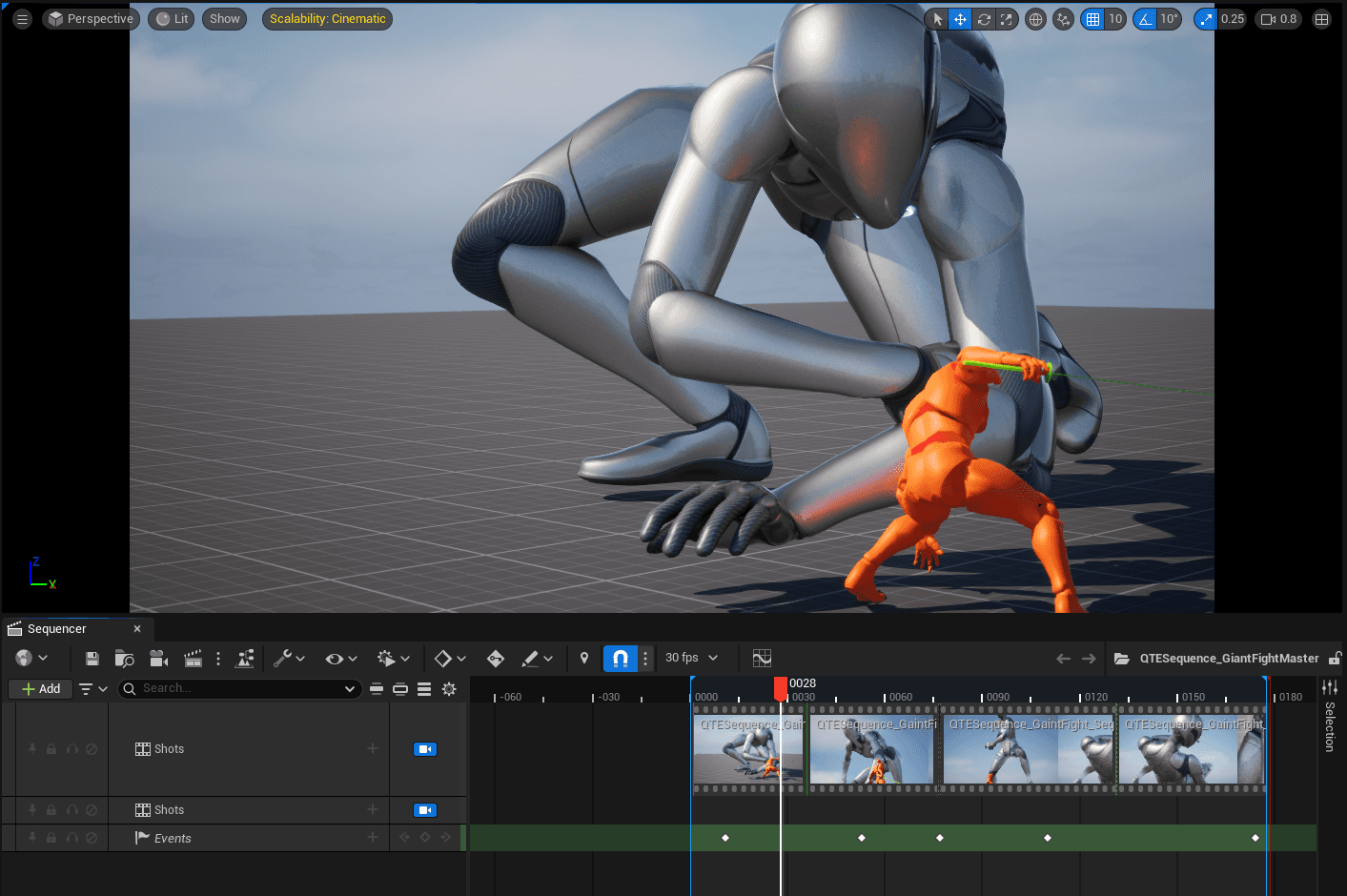
Task: Open the wrench actions dropdown in Sequencer
Action: (289, 659)
